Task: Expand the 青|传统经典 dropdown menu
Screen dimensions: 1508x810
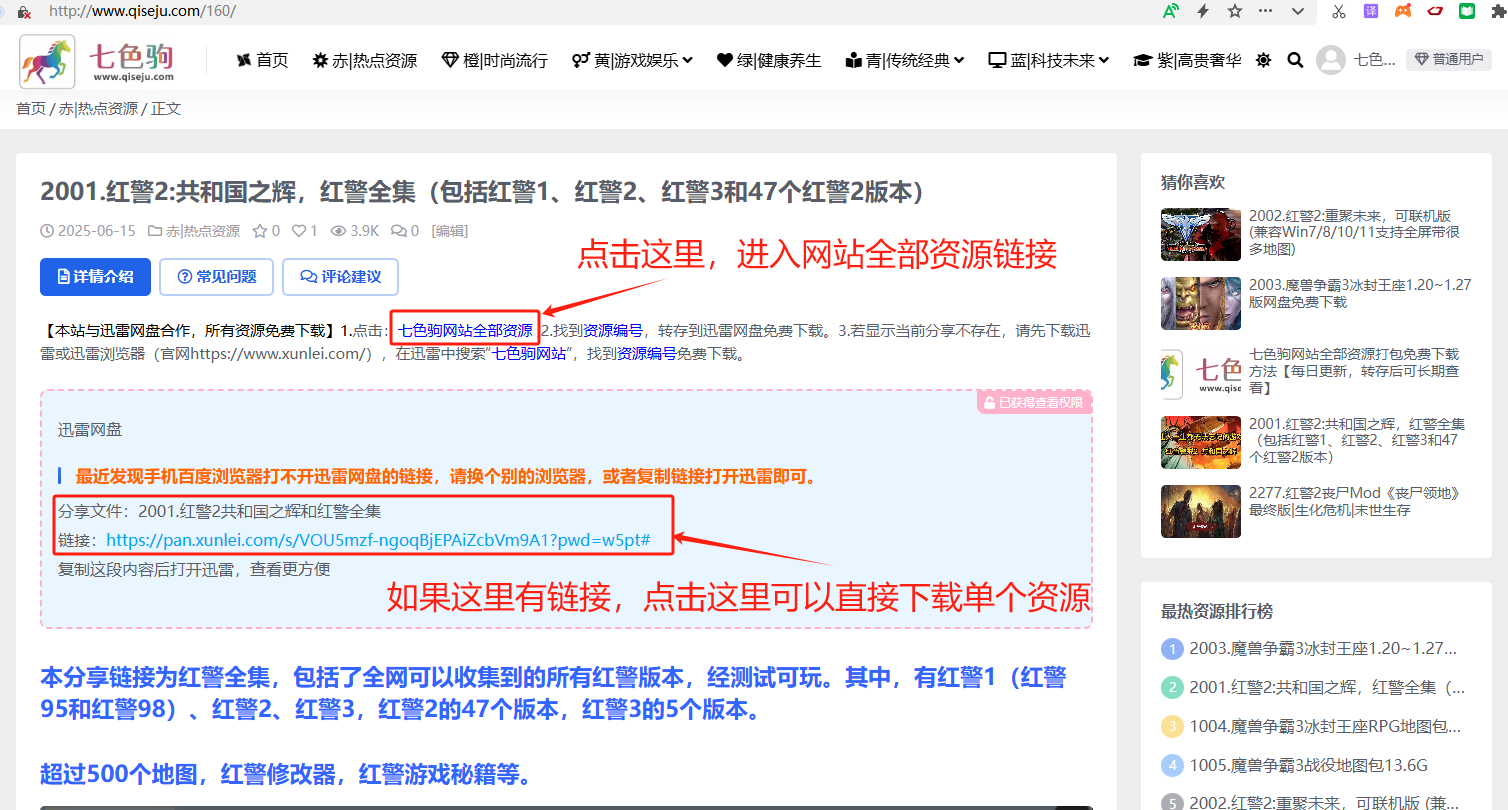Action: 905,60
